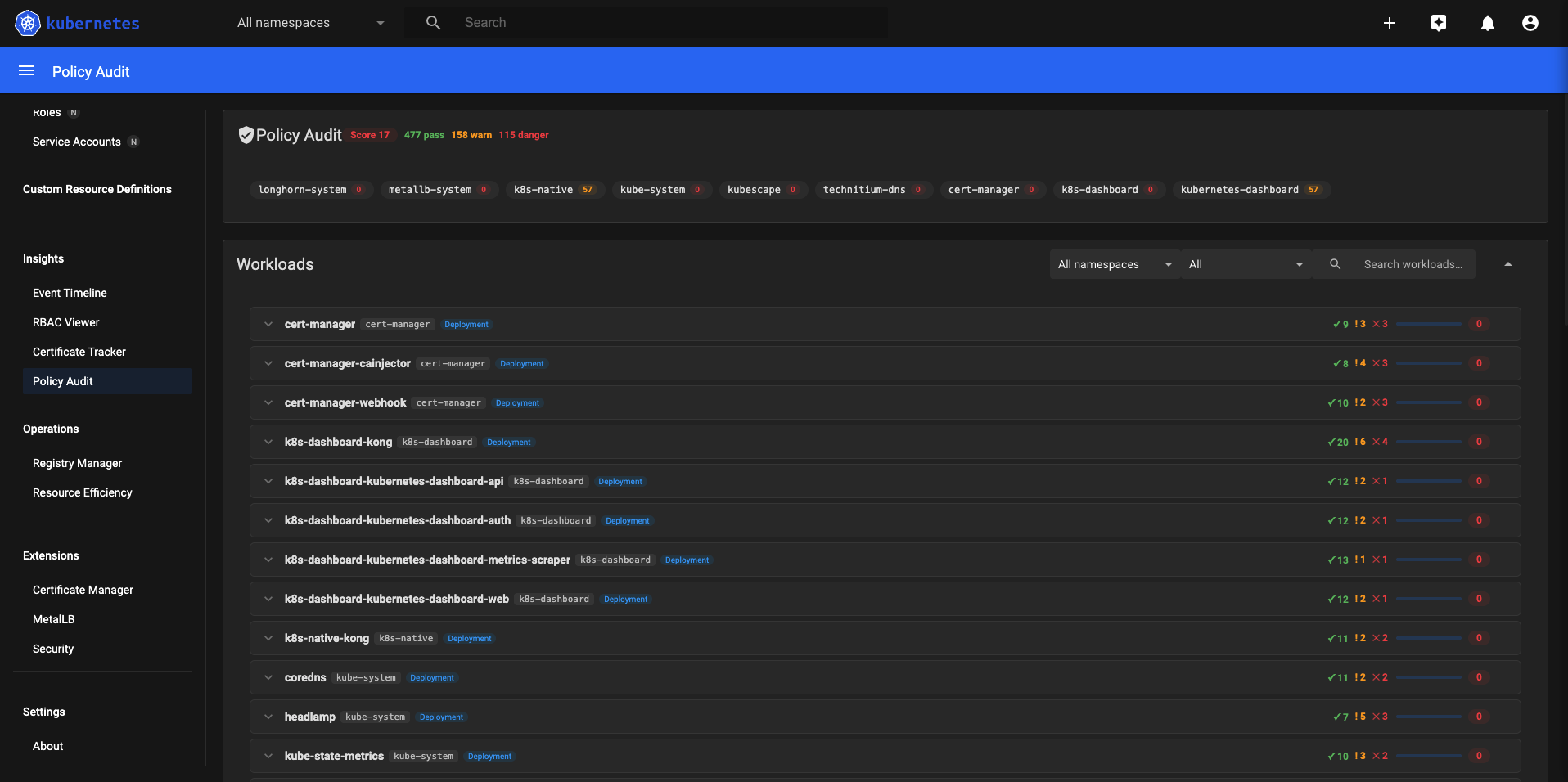Click the headlamp row score bar

[1429, 717]
